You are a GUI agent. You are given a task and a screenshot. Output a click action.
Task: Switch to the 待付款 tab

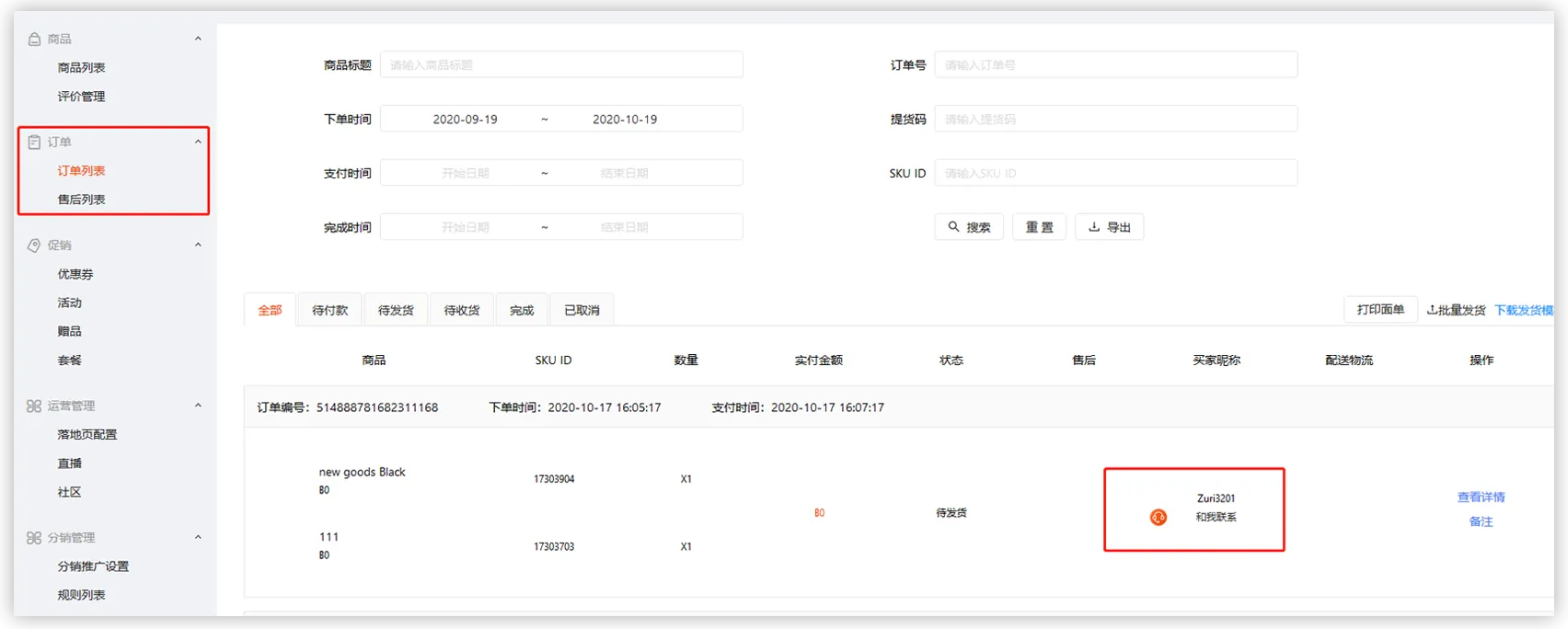click(x=330, y=310)
